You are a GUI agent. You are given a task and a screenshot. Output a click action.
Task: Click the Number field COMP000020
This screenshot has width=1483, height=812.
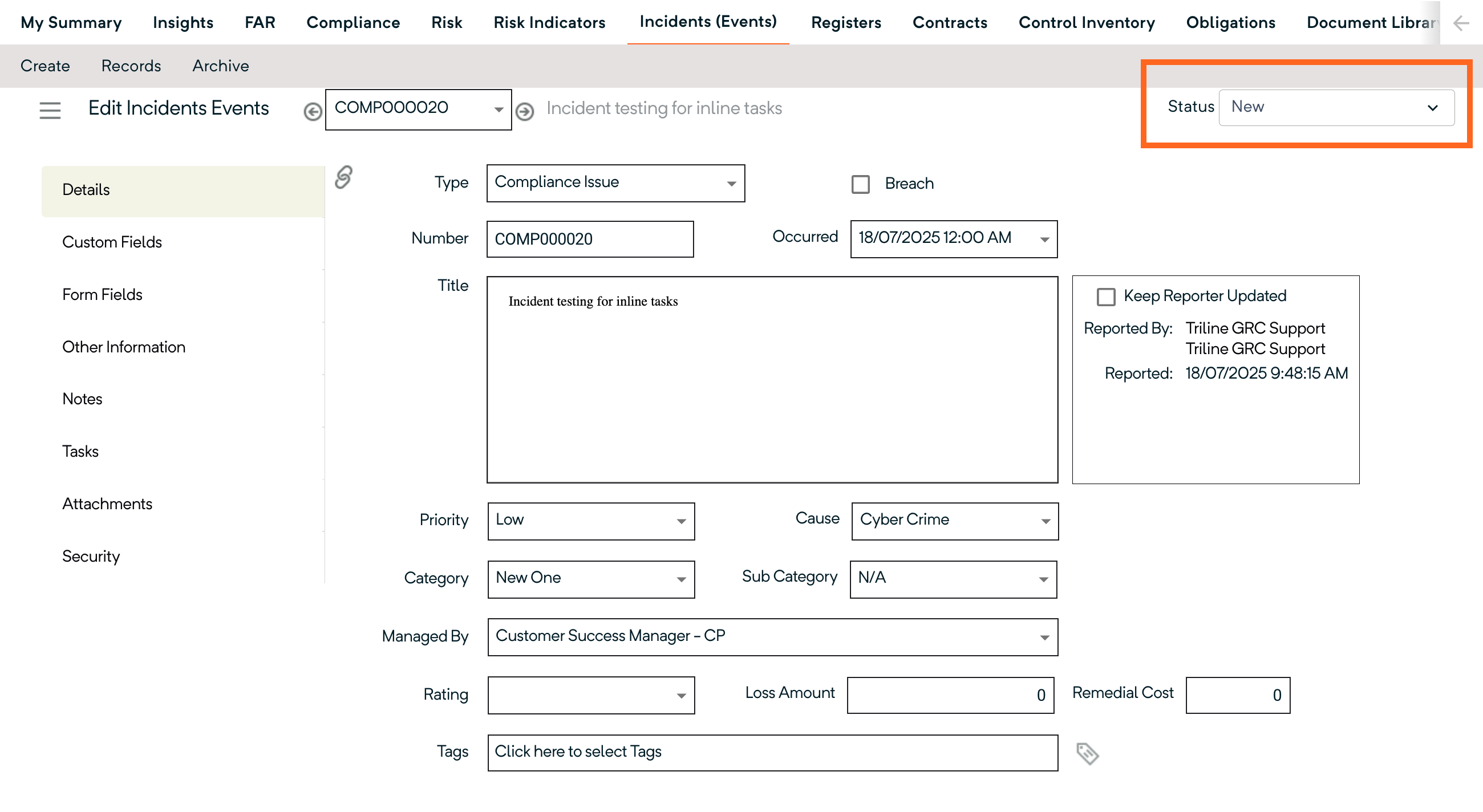click(590, 239)
